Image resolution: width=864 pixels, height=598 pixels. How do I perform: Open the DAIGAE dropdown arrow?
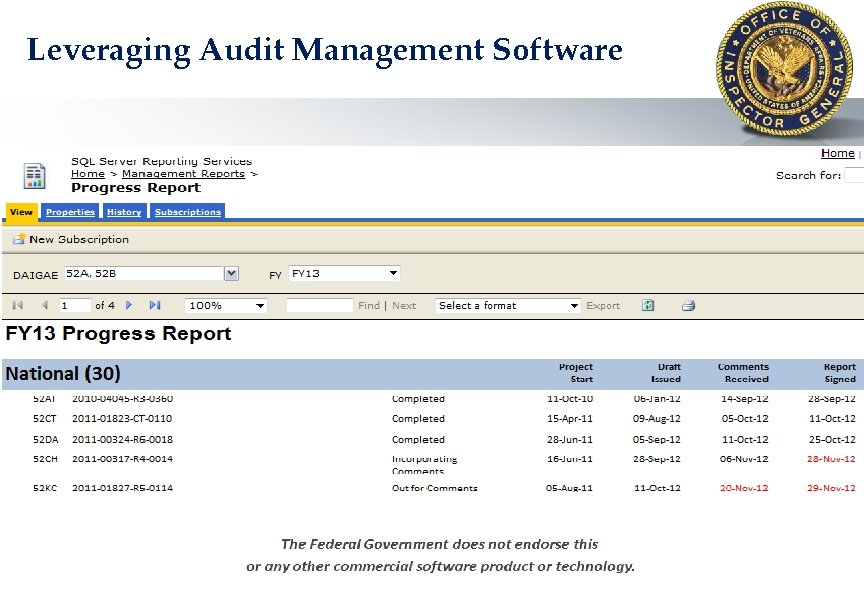[x=231, y=273]
